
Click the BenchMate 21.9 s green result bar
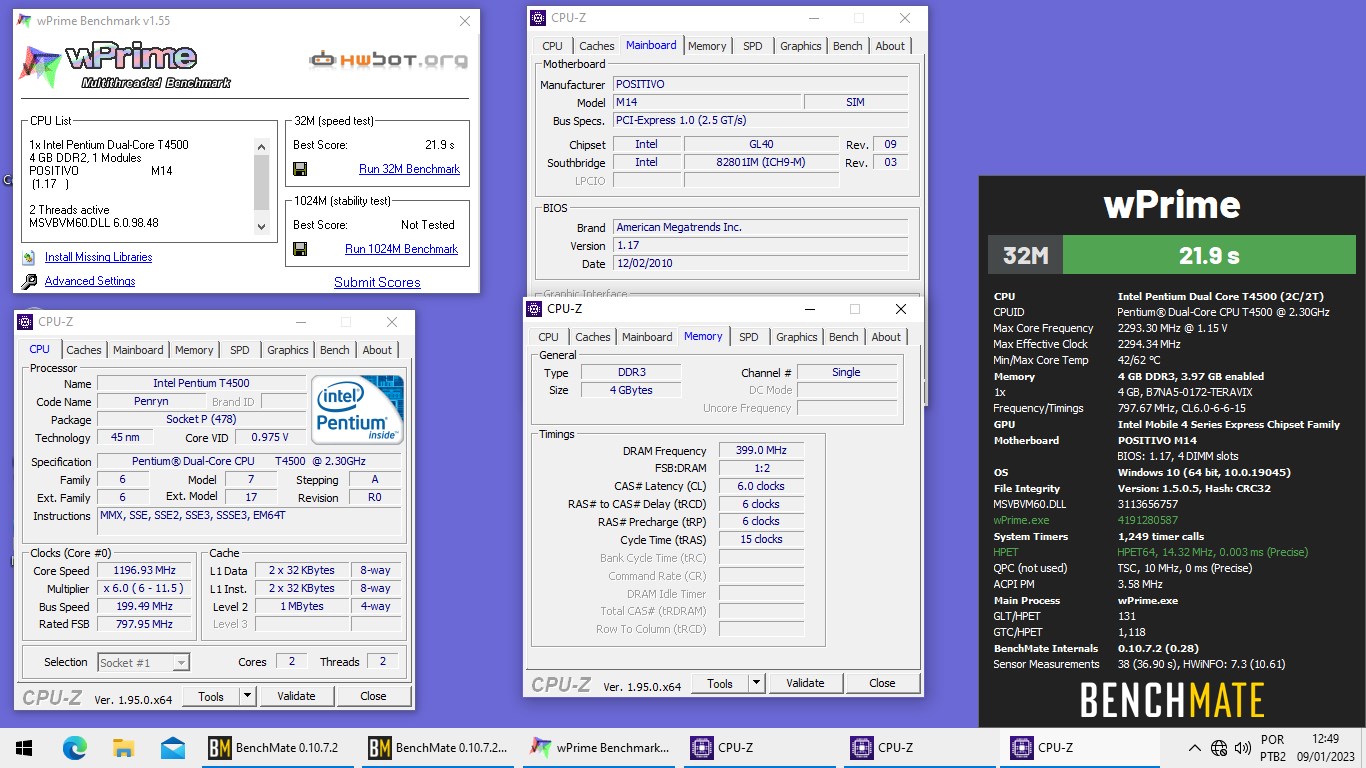click(1209, 255)
